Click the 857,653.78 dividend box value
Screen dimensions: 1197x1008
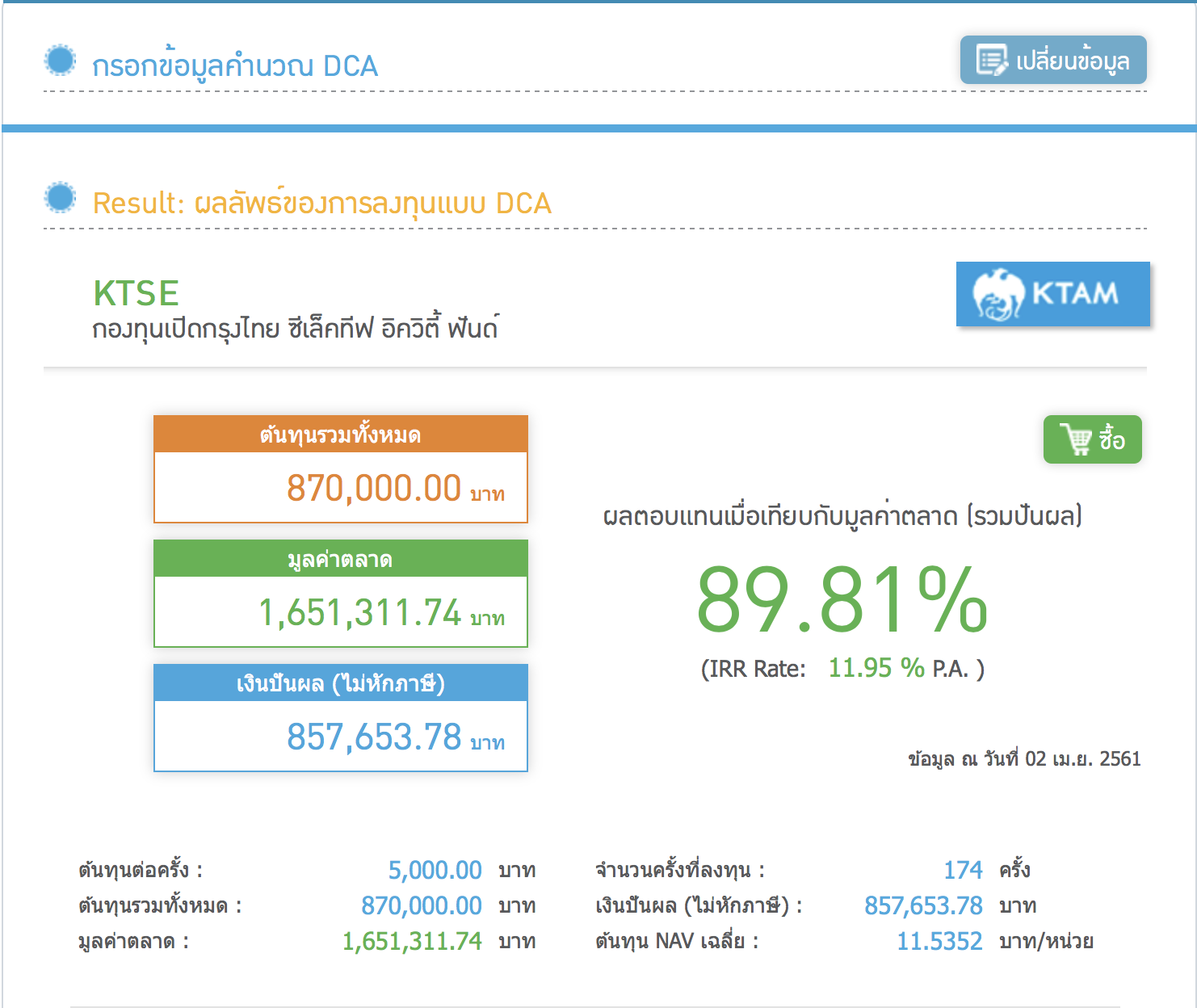pos(374,737)
